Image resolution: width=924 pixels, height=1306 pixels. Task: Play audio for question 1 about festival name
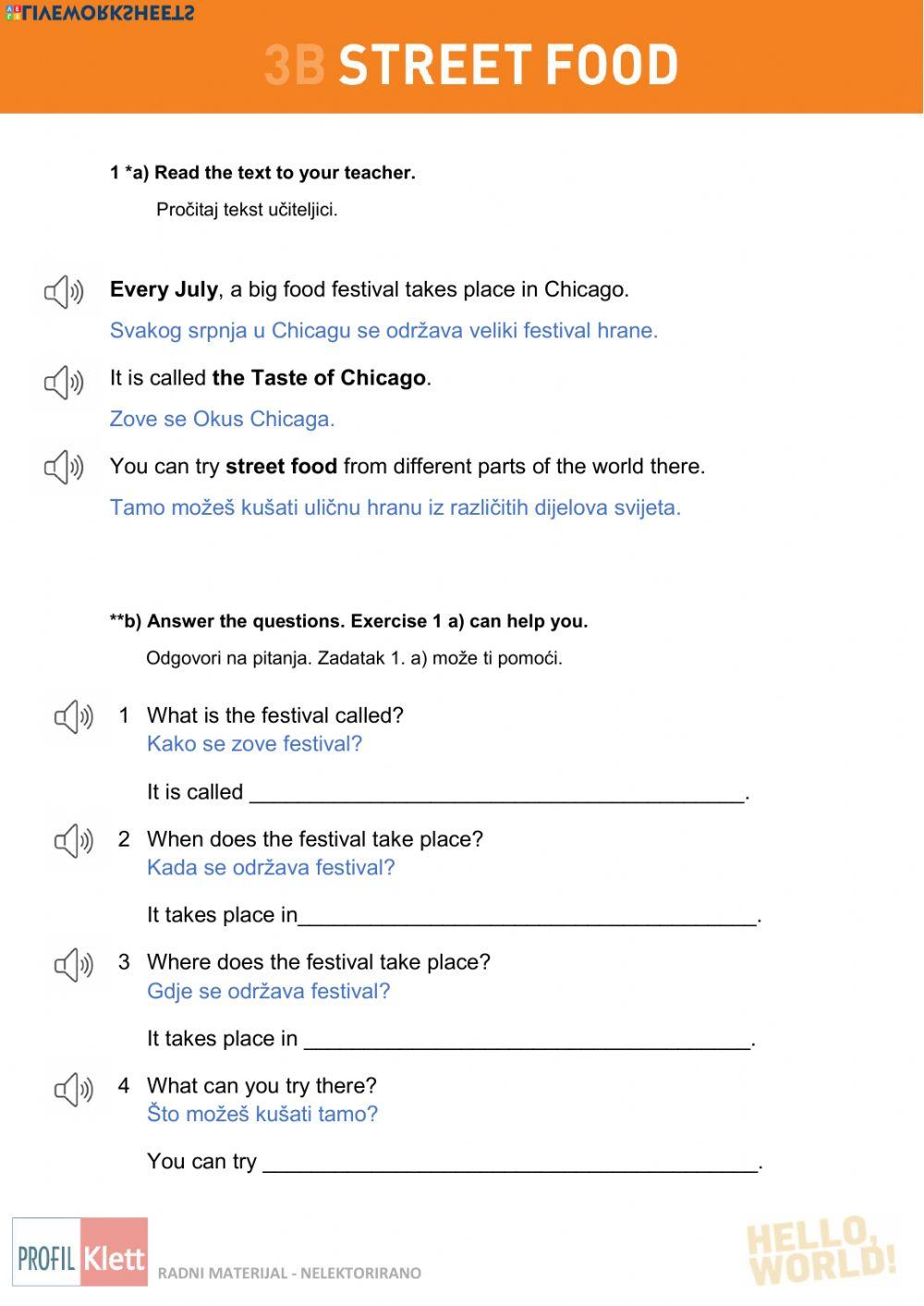[74, 716]
